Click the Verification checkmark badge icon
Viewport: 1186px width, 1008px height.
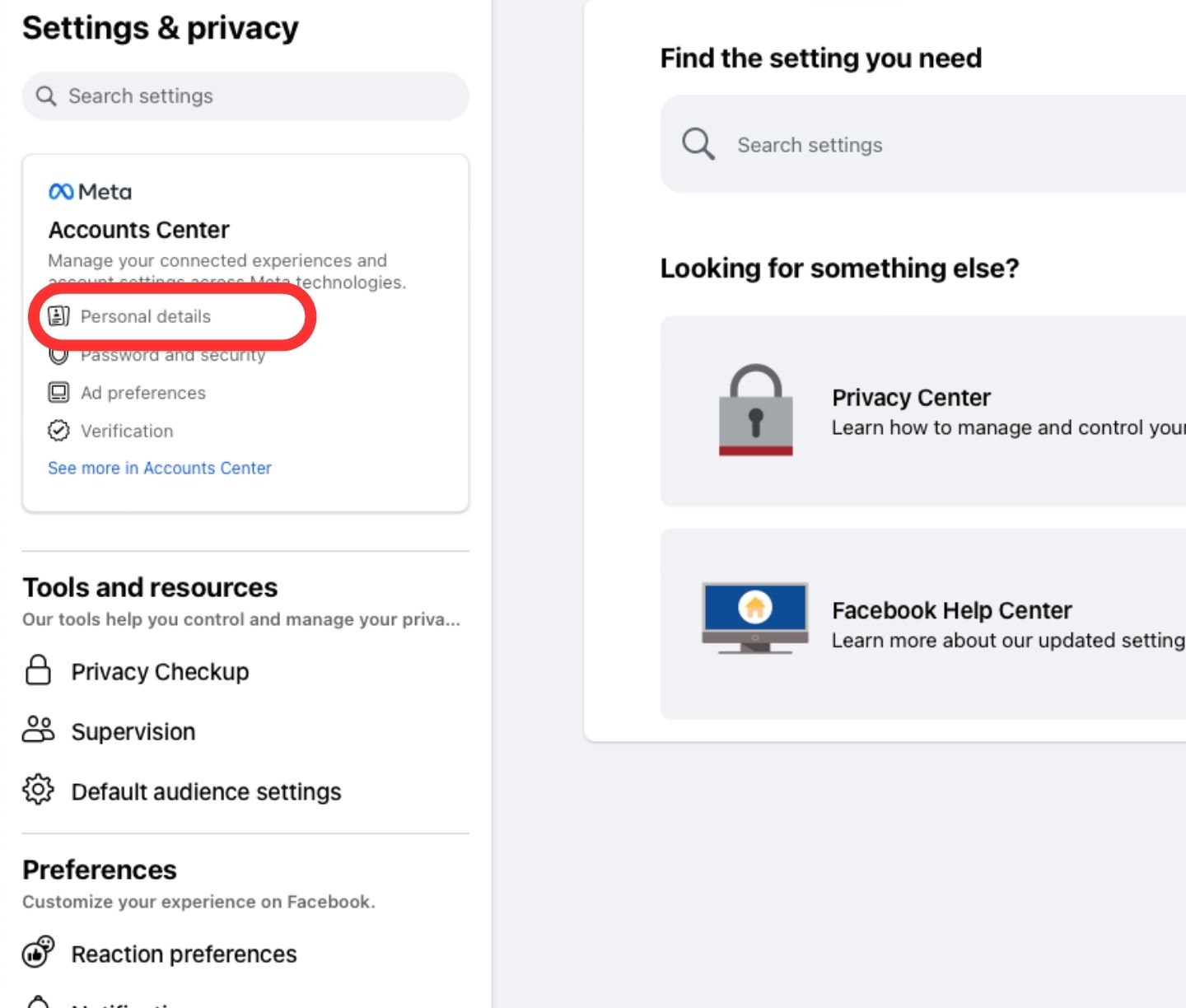[x=58, y=431]
